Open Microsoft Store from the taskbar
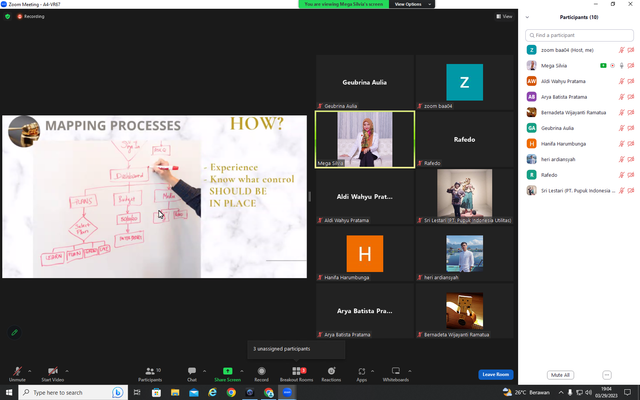 click(156, 392)
